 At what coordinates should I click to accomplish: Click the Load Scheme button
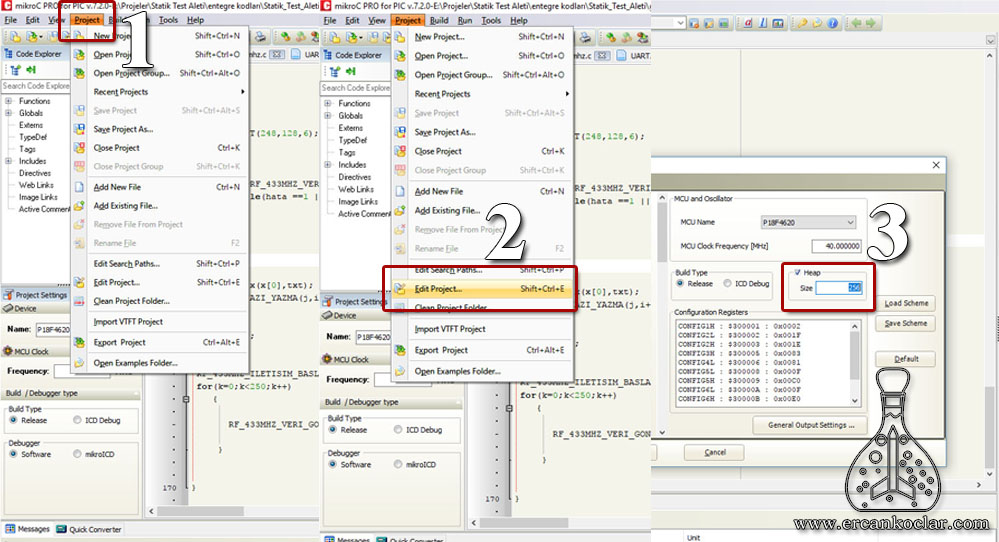tap(906, 303)
